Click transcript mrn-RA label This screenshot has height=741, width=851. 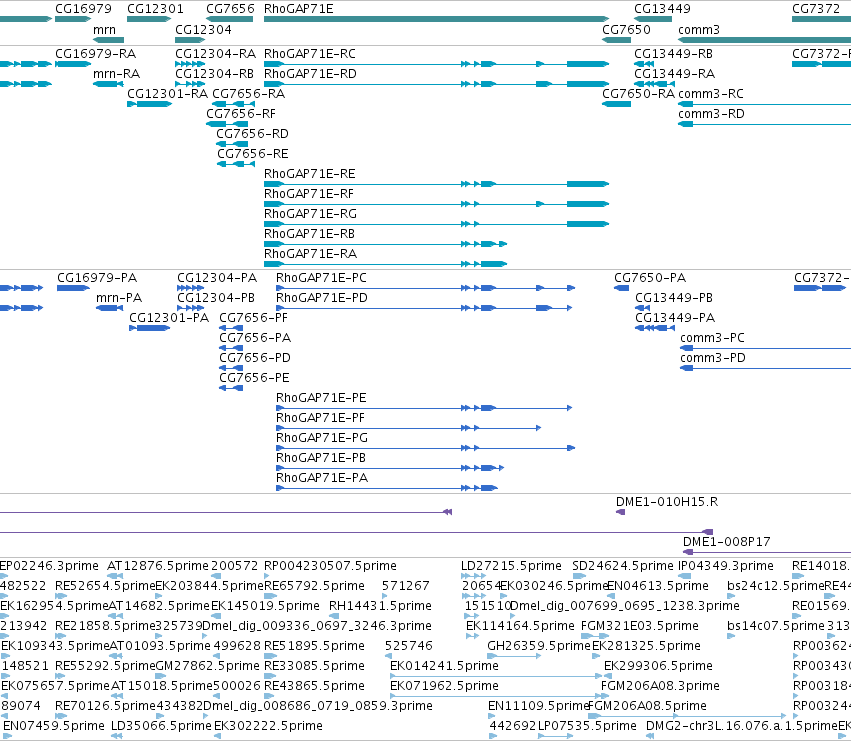[116, 73]
